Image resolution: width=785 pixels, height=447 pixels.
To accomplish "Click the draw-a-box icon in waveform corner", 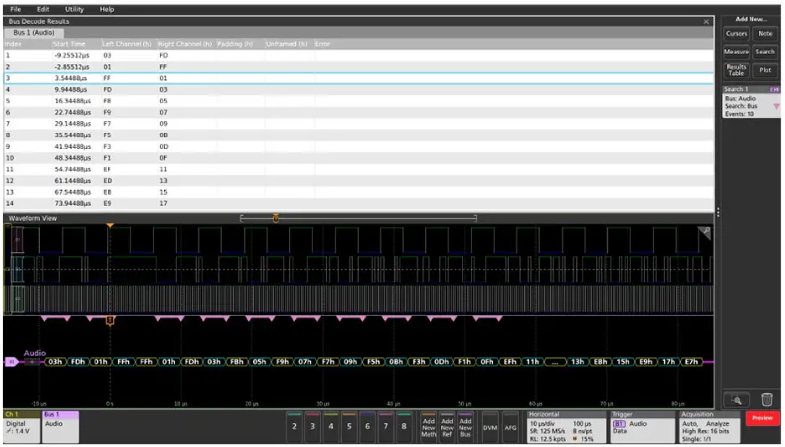I will [704, 232].
